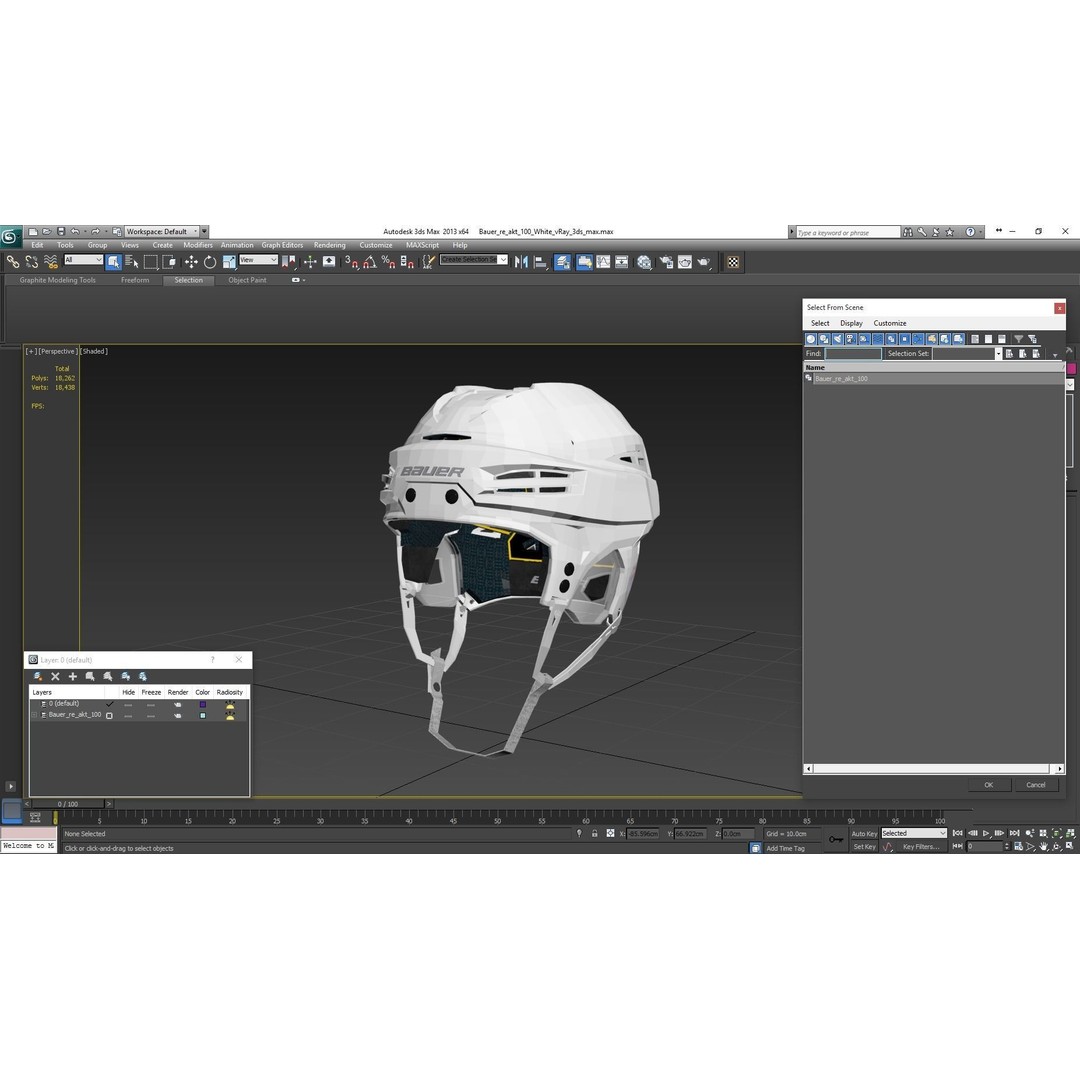Open the 3ds Max application menu logo

[x=10, y=237]
